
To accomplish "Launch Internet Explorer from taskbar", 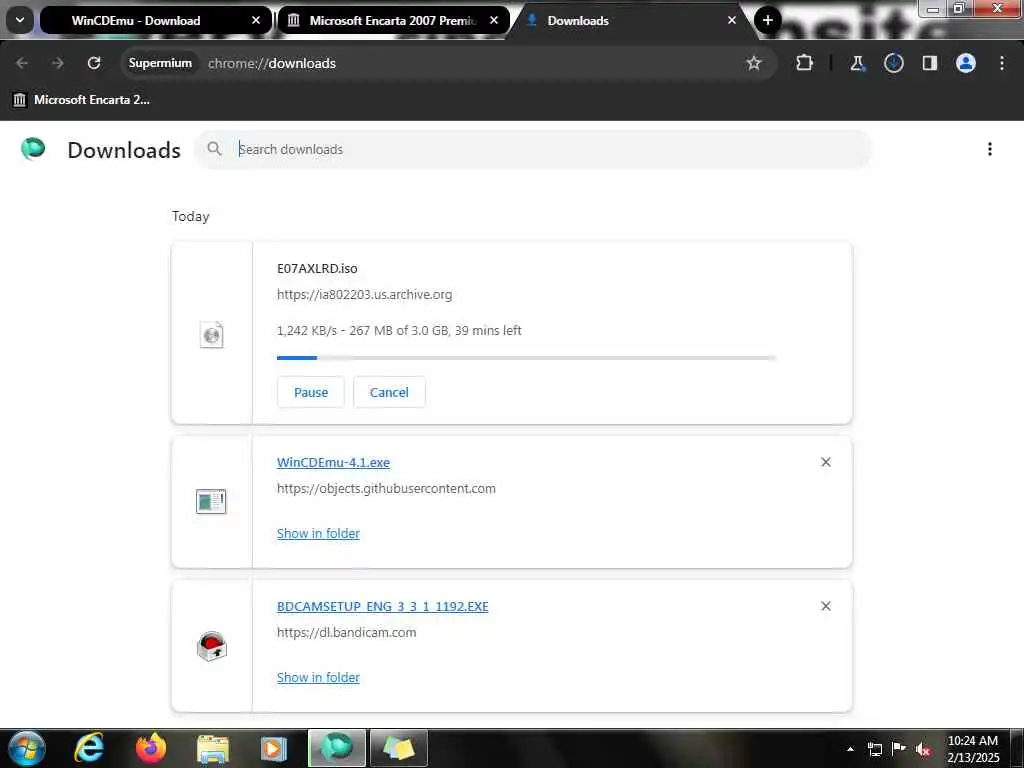I will [x=89, y=748].
